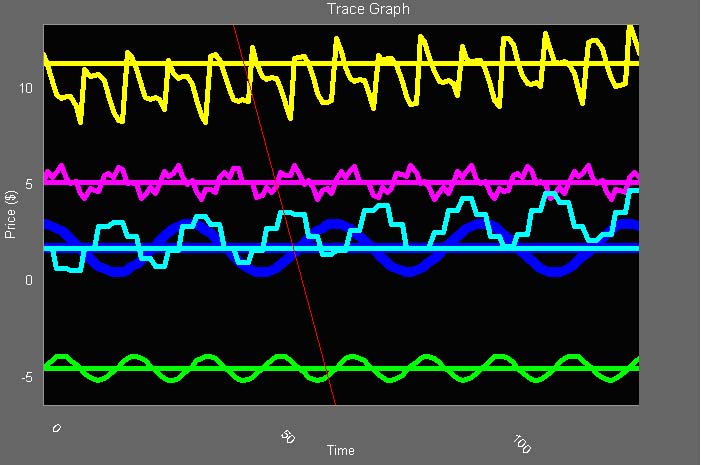Click the 0 tick on Time axis
702x465 pixels.
coord(56,427)
